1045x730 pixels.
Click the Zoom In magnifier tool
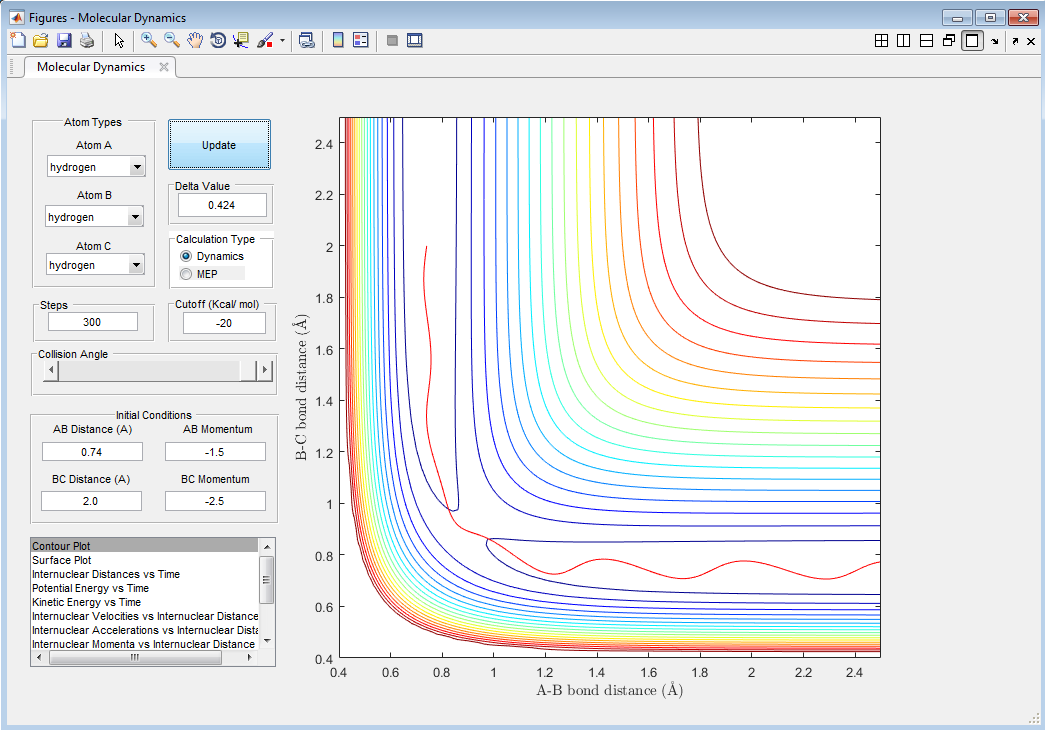tap(149, 40)
